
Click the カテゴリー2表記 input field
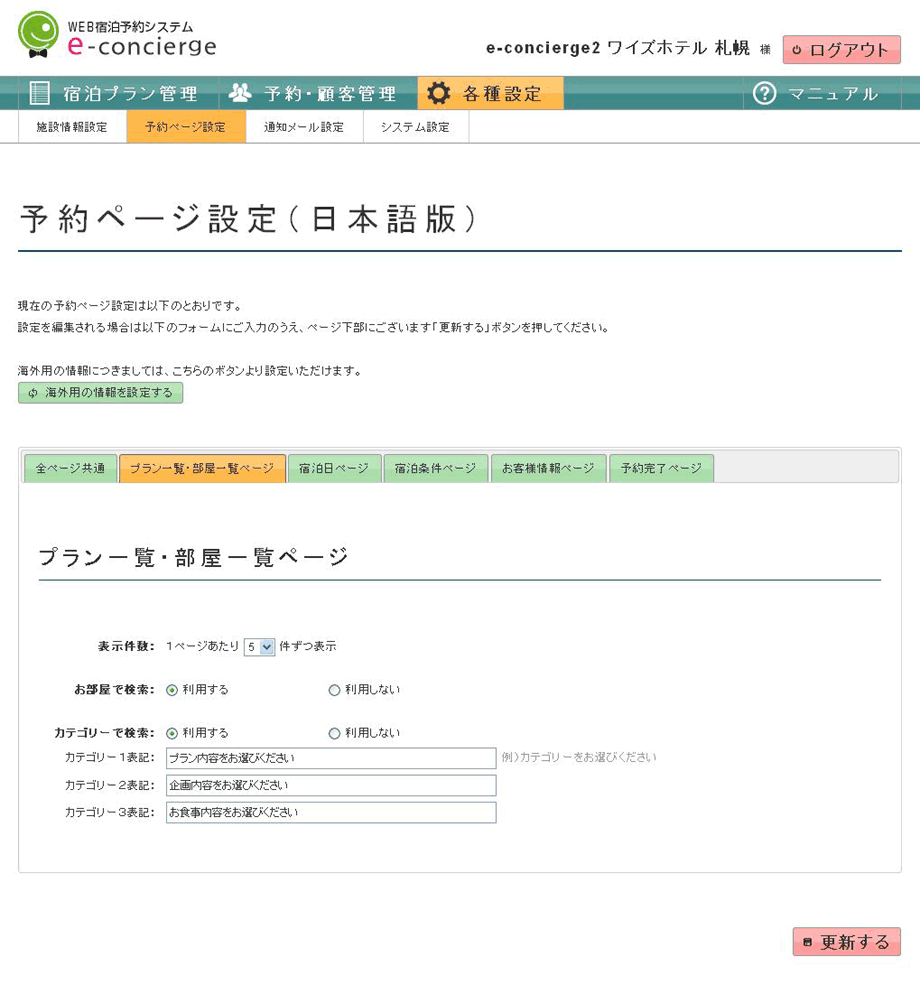tap(331, 785)
